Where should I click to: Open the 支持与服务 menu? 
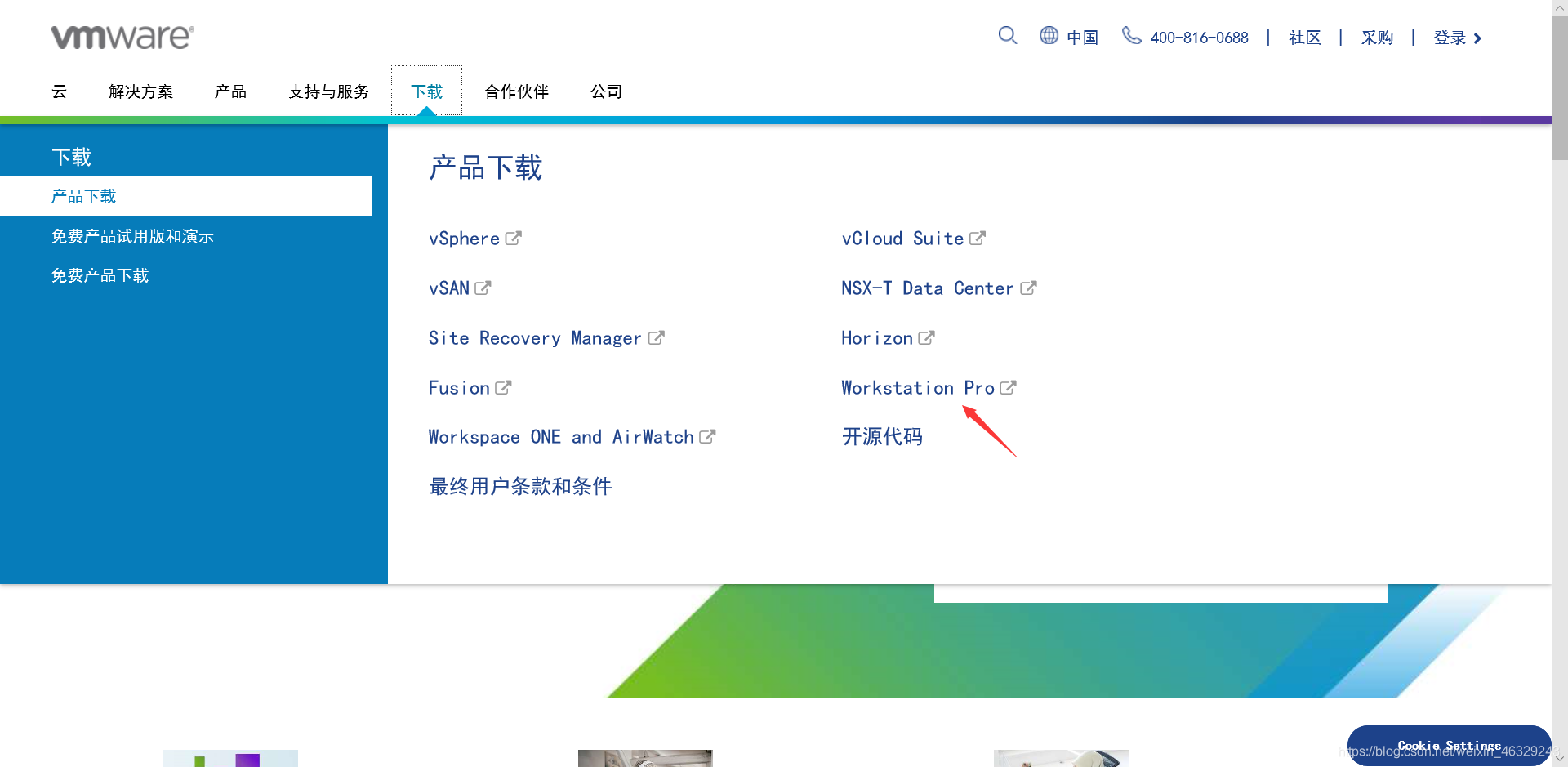(328, 91)
